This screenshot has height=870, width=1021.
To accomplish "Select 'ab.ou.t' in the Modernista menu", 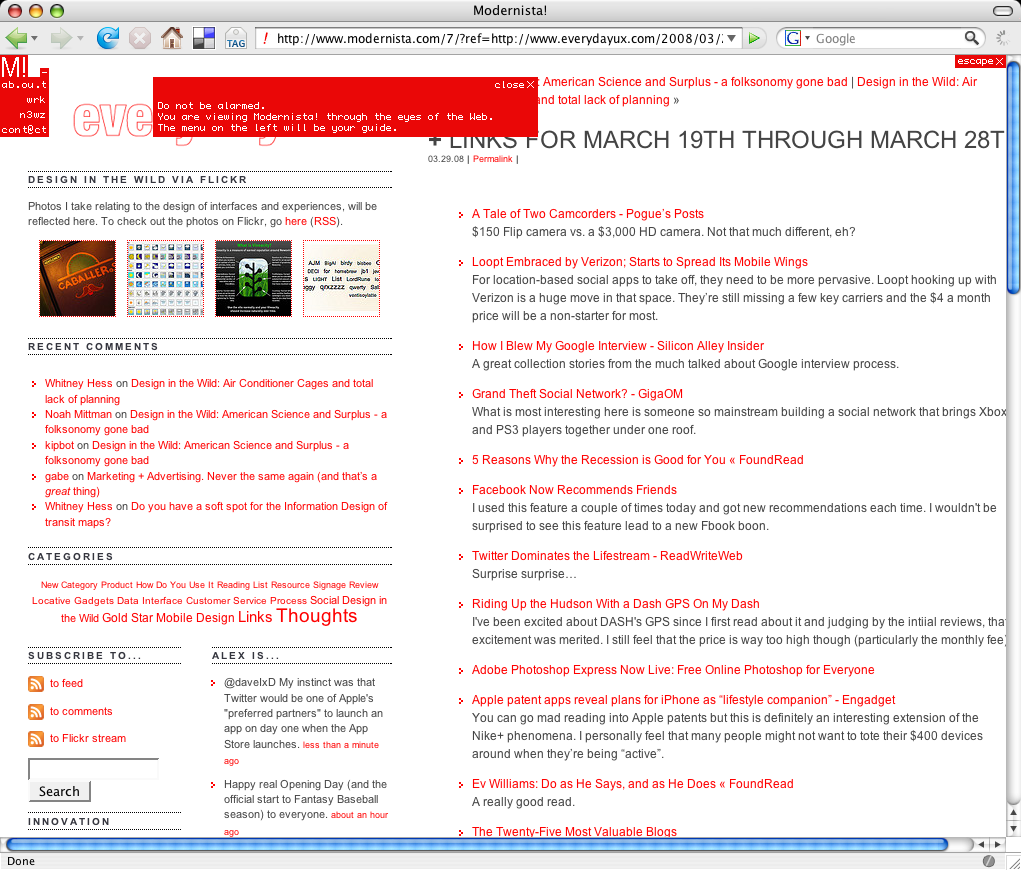I will point(24,85).
